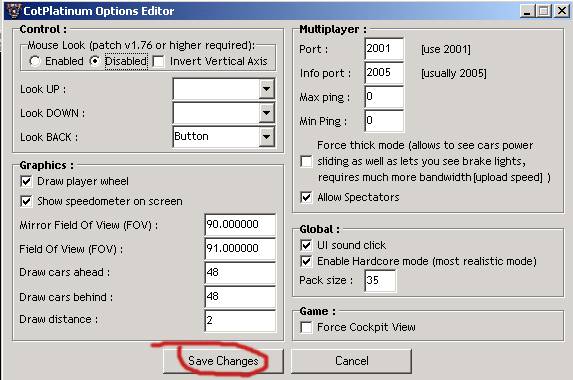Click the Info port field containing 2005
The height and width of the screenshot is (380, 573).
point(384,73)
